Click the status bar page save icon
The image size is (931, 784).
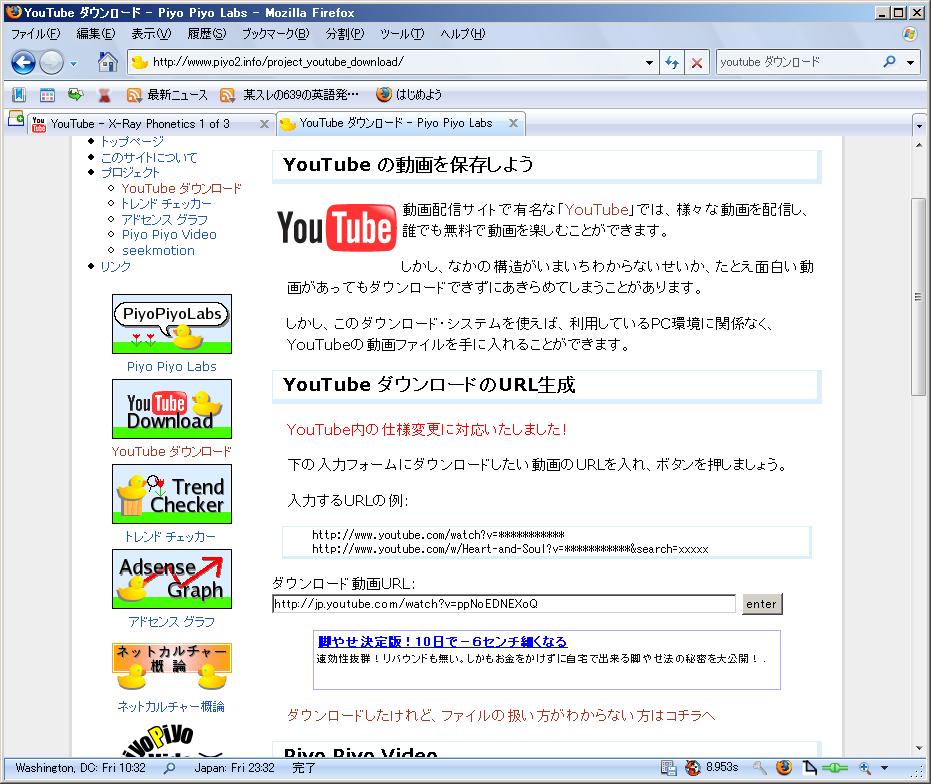669,768
